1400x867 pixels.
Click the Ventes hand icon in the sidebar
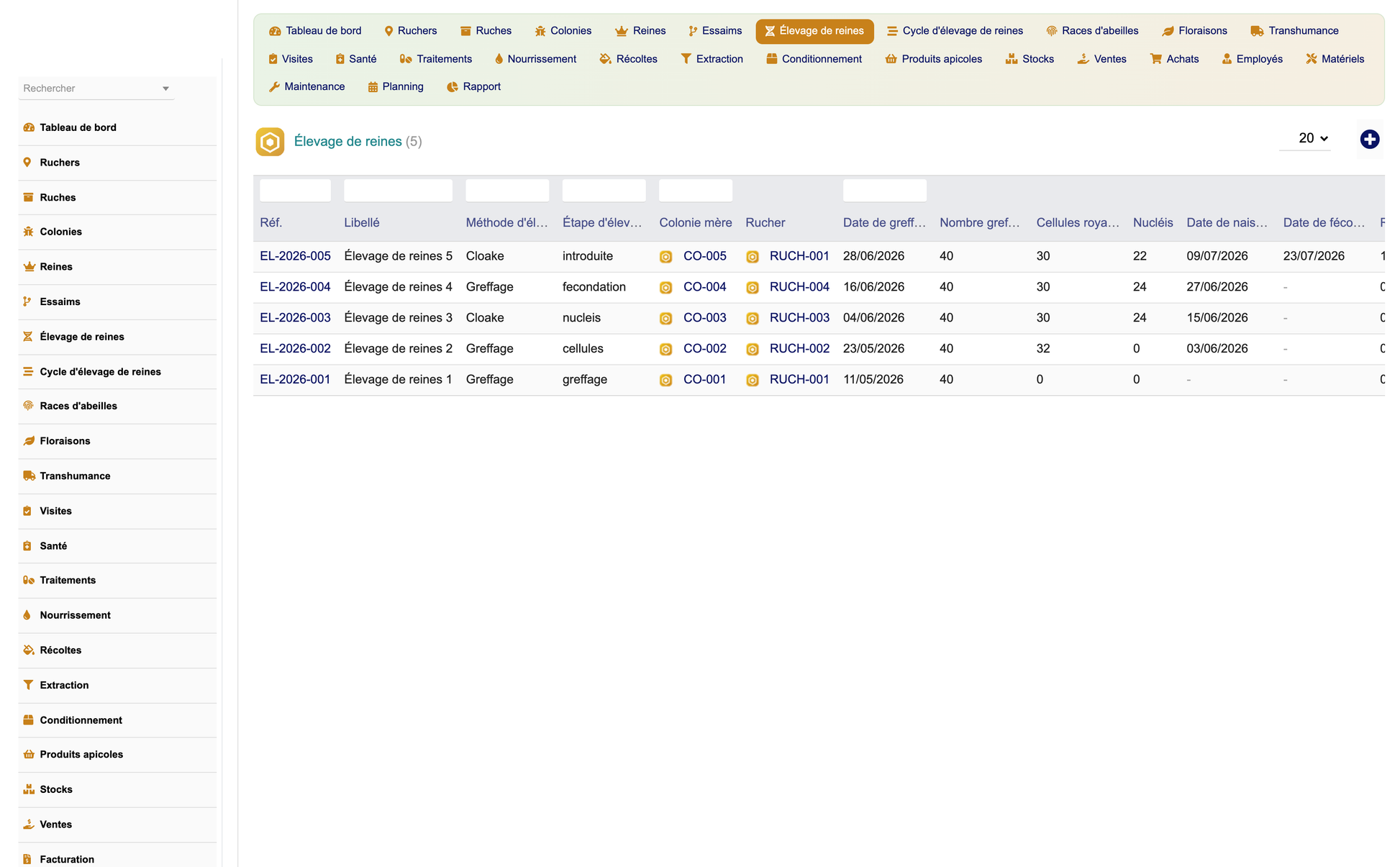coord(29,825)
